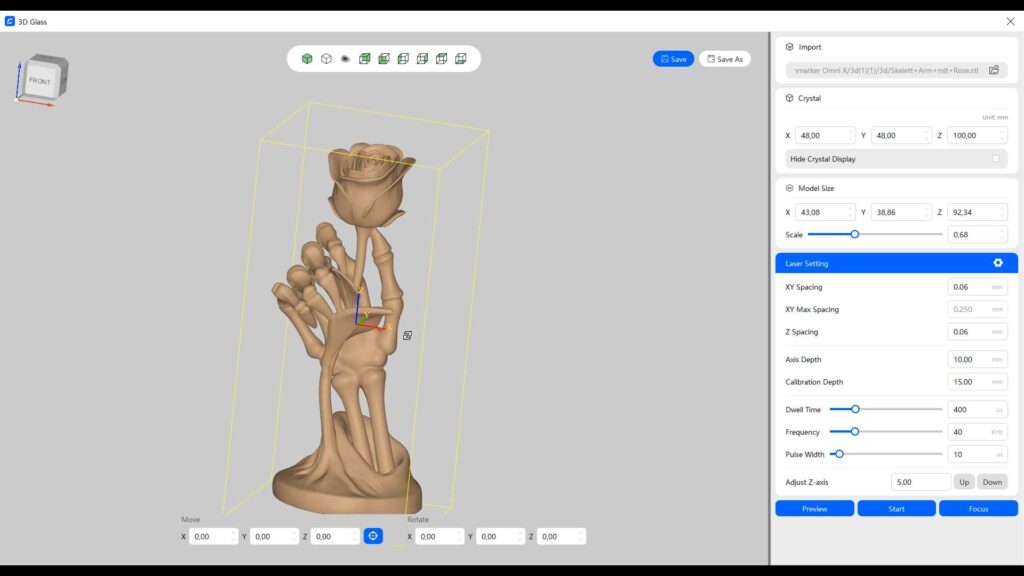
Task: Enable point cloud display mode icon
Action: point(345,59)
